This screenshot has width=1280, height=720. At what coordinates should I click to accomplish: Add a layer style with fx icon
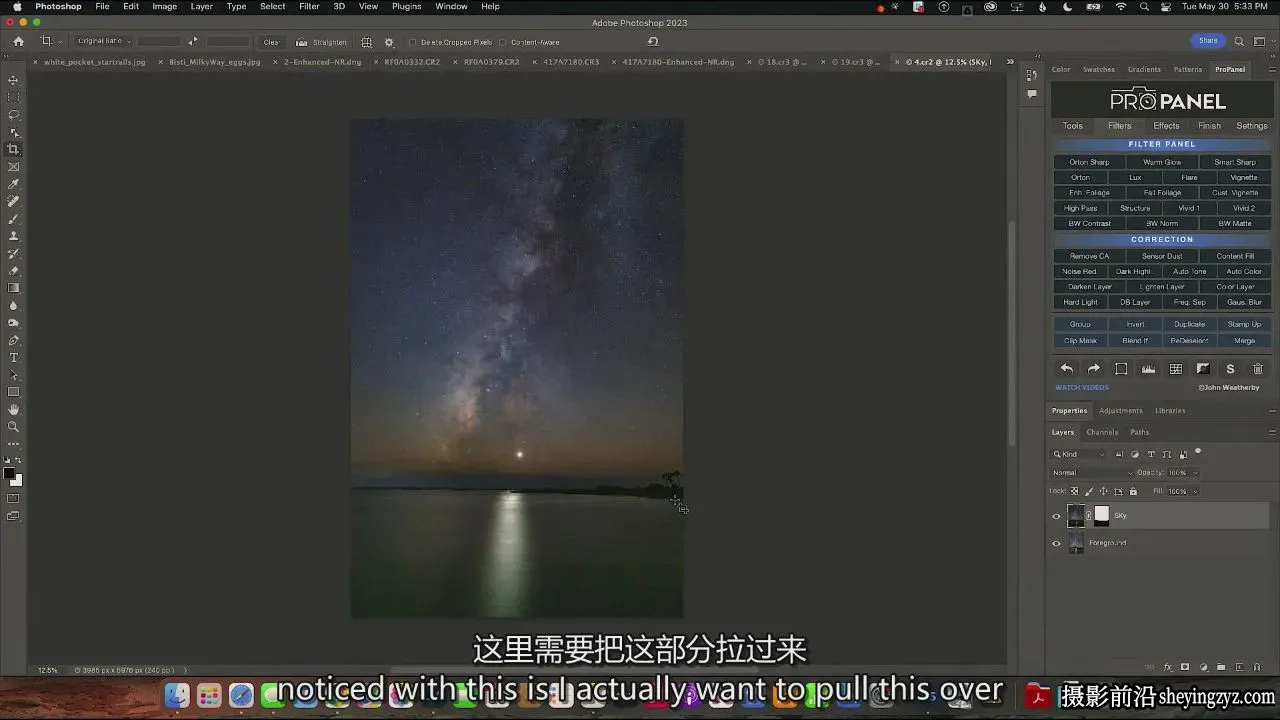click(1167, 667)
